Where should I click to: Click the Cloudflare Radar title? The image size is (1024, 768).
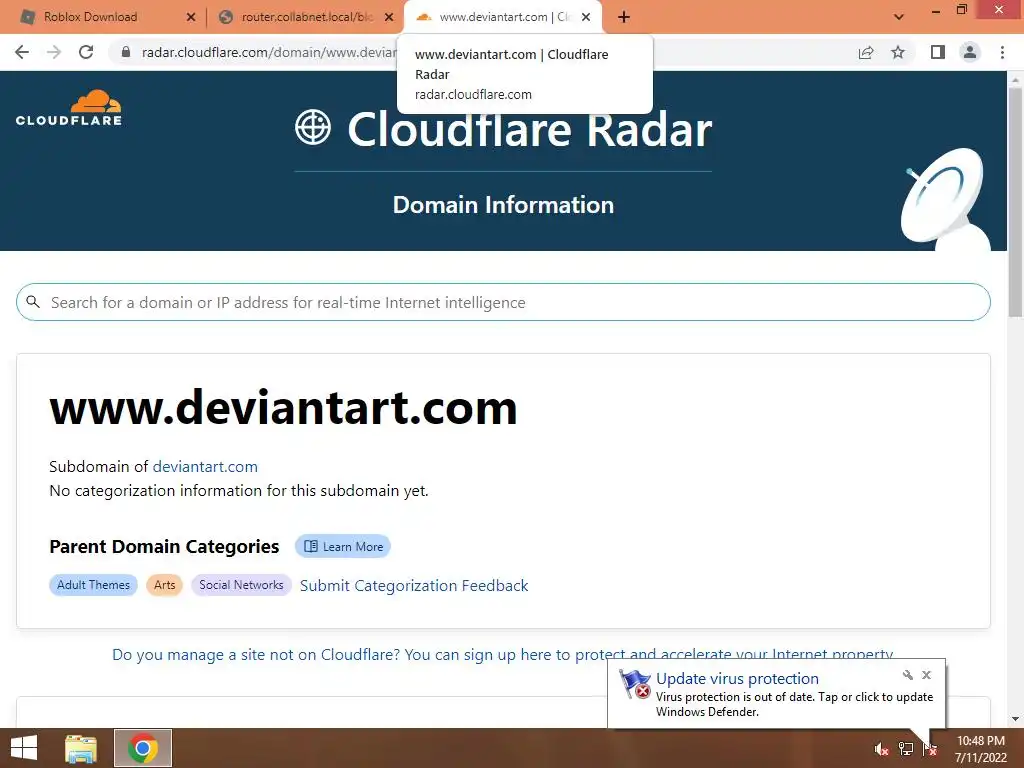(530, 129)
